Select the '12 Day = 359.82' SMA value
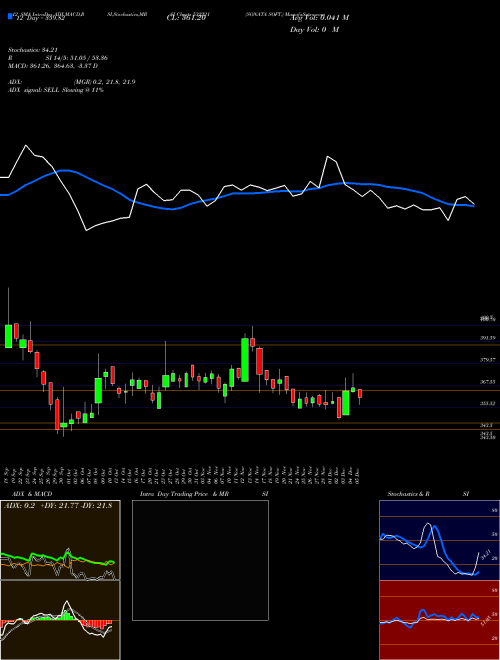Viewport: 500px width, 660px height. (x=40, y=19)
